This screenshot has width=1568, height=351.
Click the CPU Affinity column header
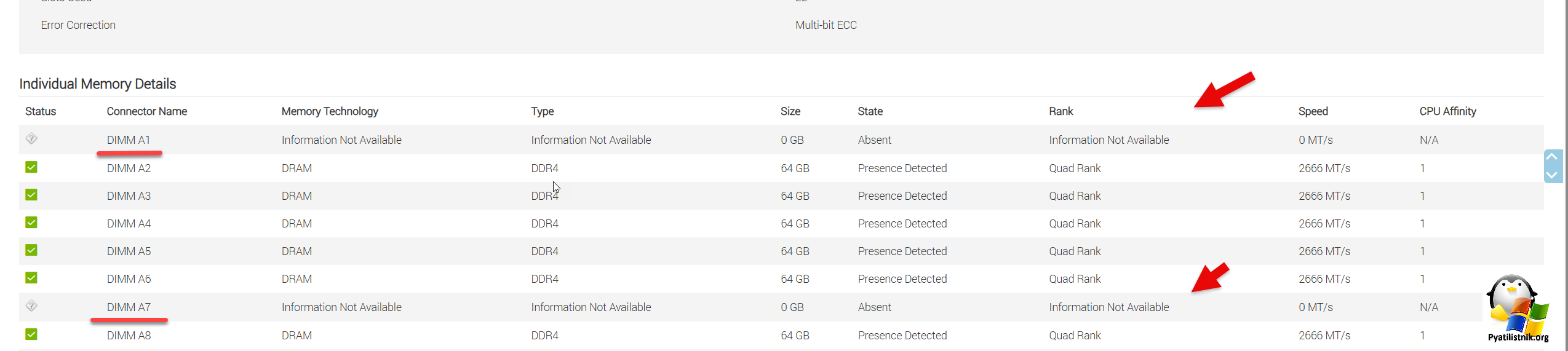1447,111
